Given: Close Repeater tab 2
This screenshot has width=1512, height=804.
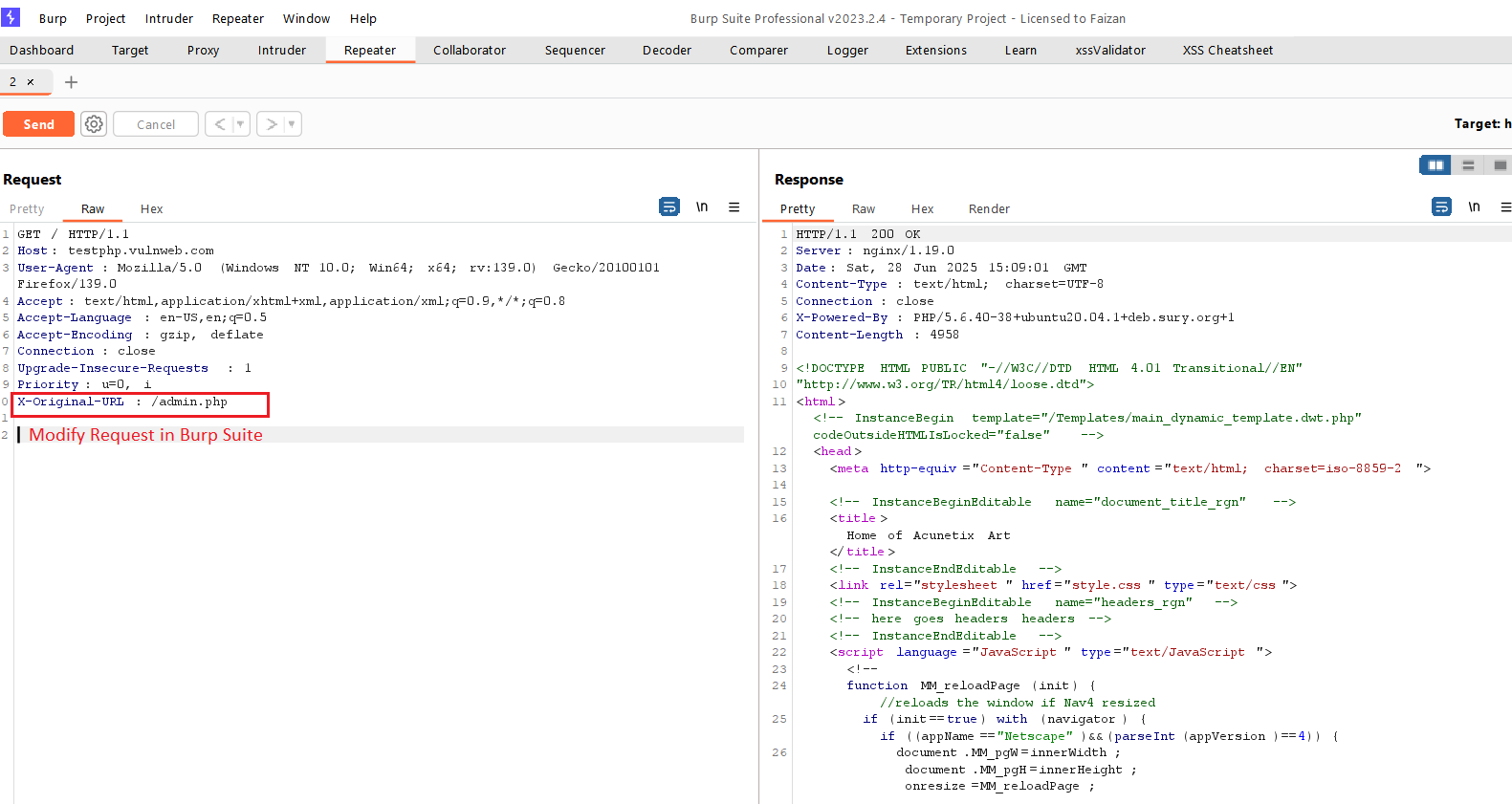Looking at the screenshot, I should tap(31, 82).
